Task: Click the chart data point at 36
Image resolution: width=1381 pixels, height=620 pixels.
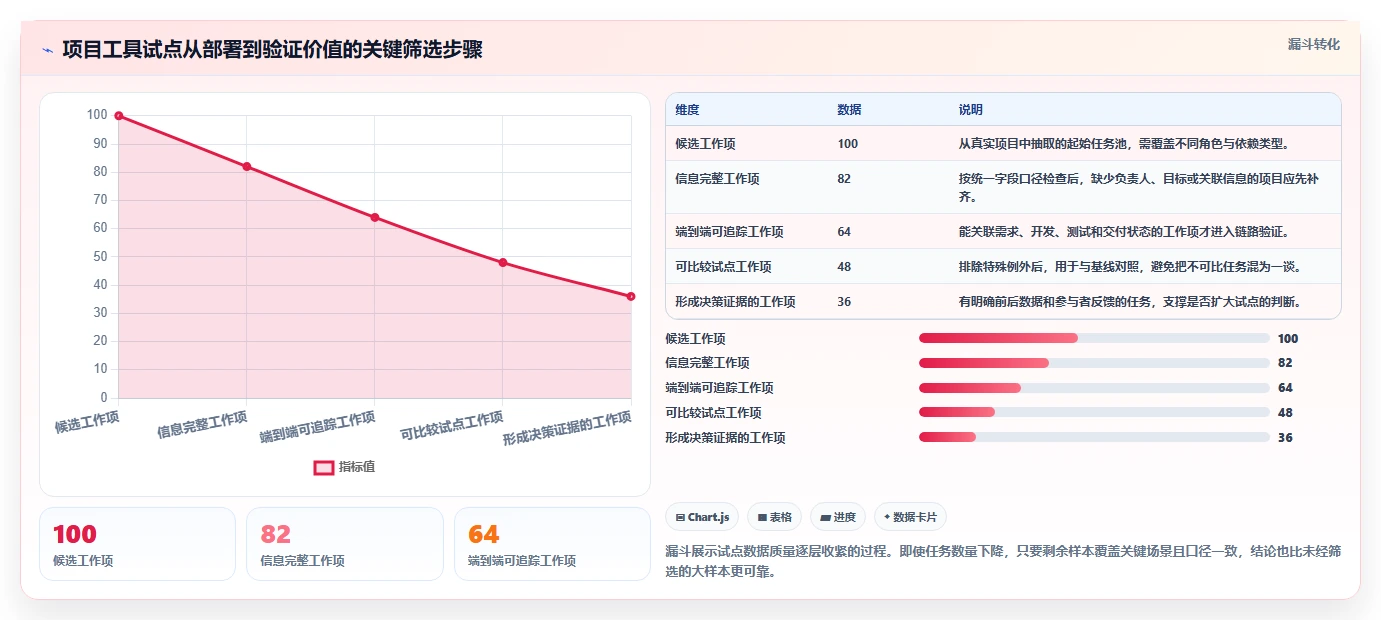Action: [631, 296]
